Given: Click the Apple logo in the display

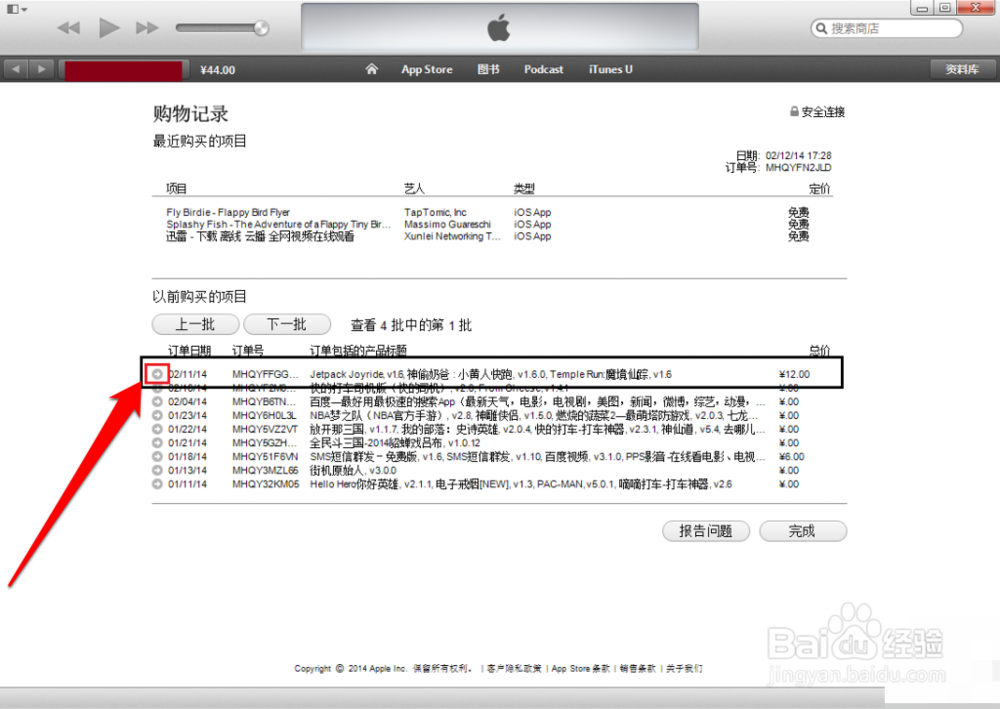Looking at the screenshot, I should pos(499,28).
